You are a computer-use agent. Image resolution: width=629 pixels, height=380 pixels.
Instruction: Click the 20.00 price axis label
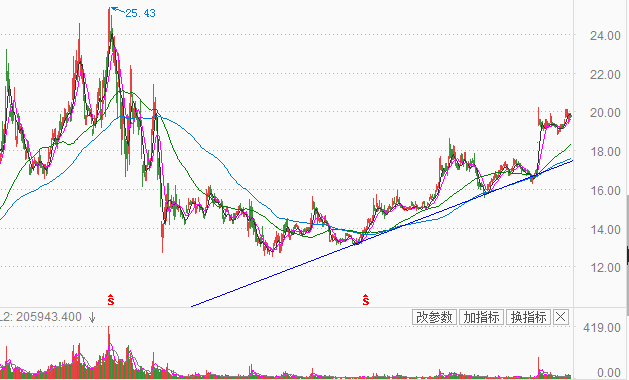tap(605, 113)
